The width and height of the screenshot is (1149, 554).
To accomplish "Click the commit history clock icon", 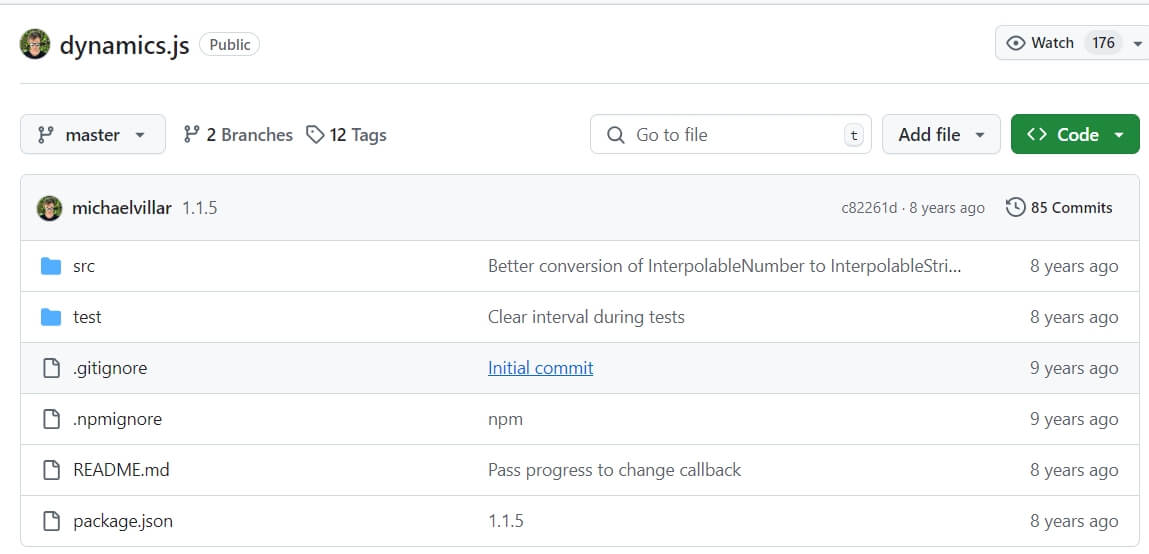I will [x=1016, y=208].
